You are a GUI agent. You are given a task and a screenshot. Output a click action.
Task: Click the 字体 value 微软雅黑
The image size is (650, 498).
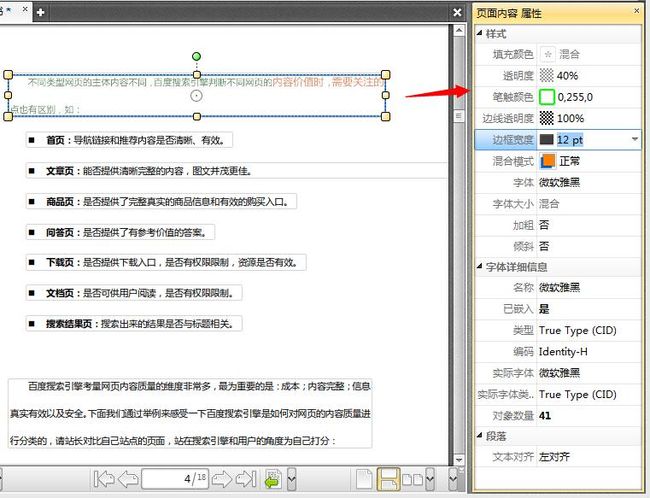coord(559,182)
